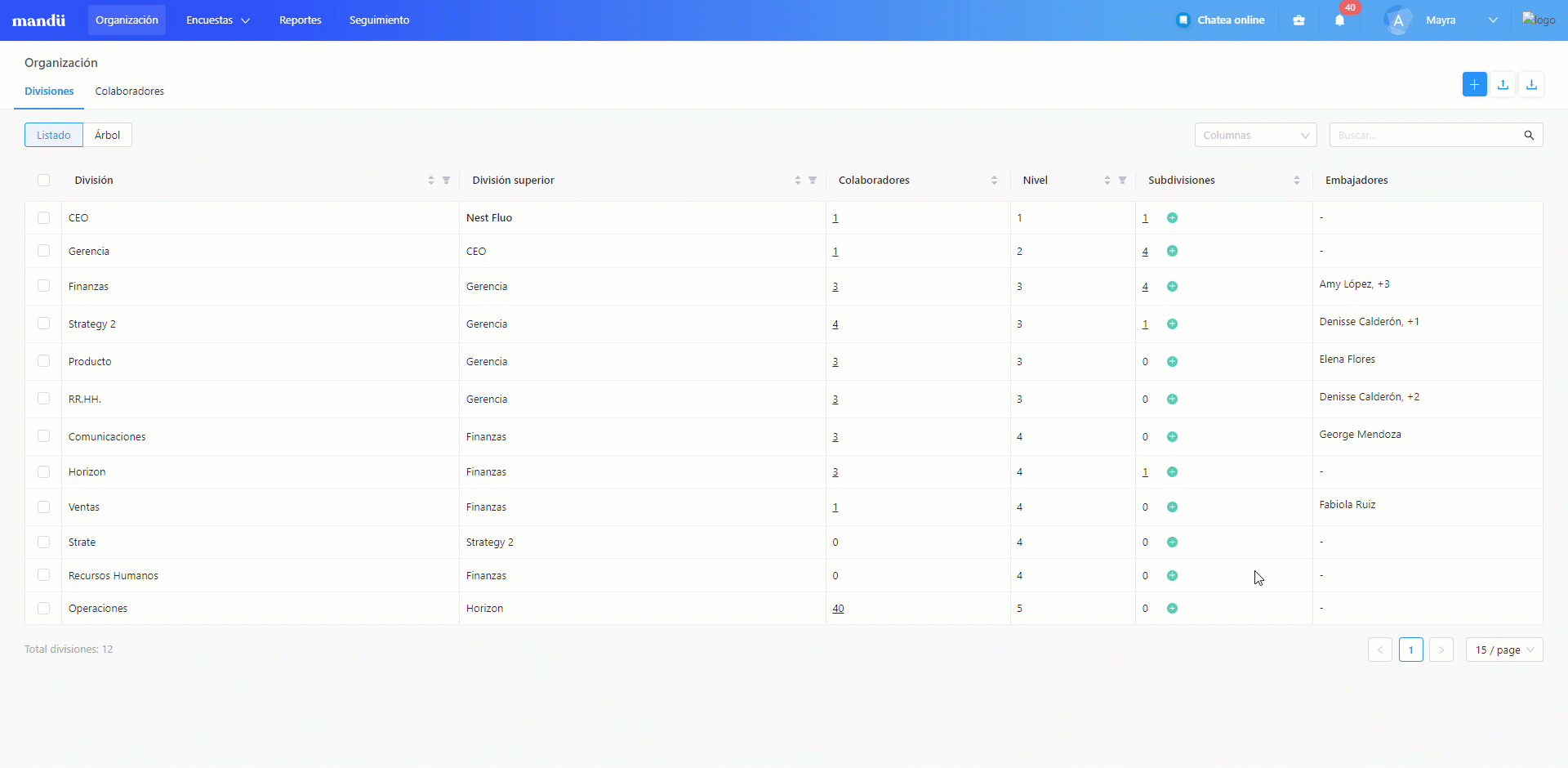This screenshot has width=1568, height=768.
Task: Open the Encuestas dropdown menu
Action: pos(218,20)
